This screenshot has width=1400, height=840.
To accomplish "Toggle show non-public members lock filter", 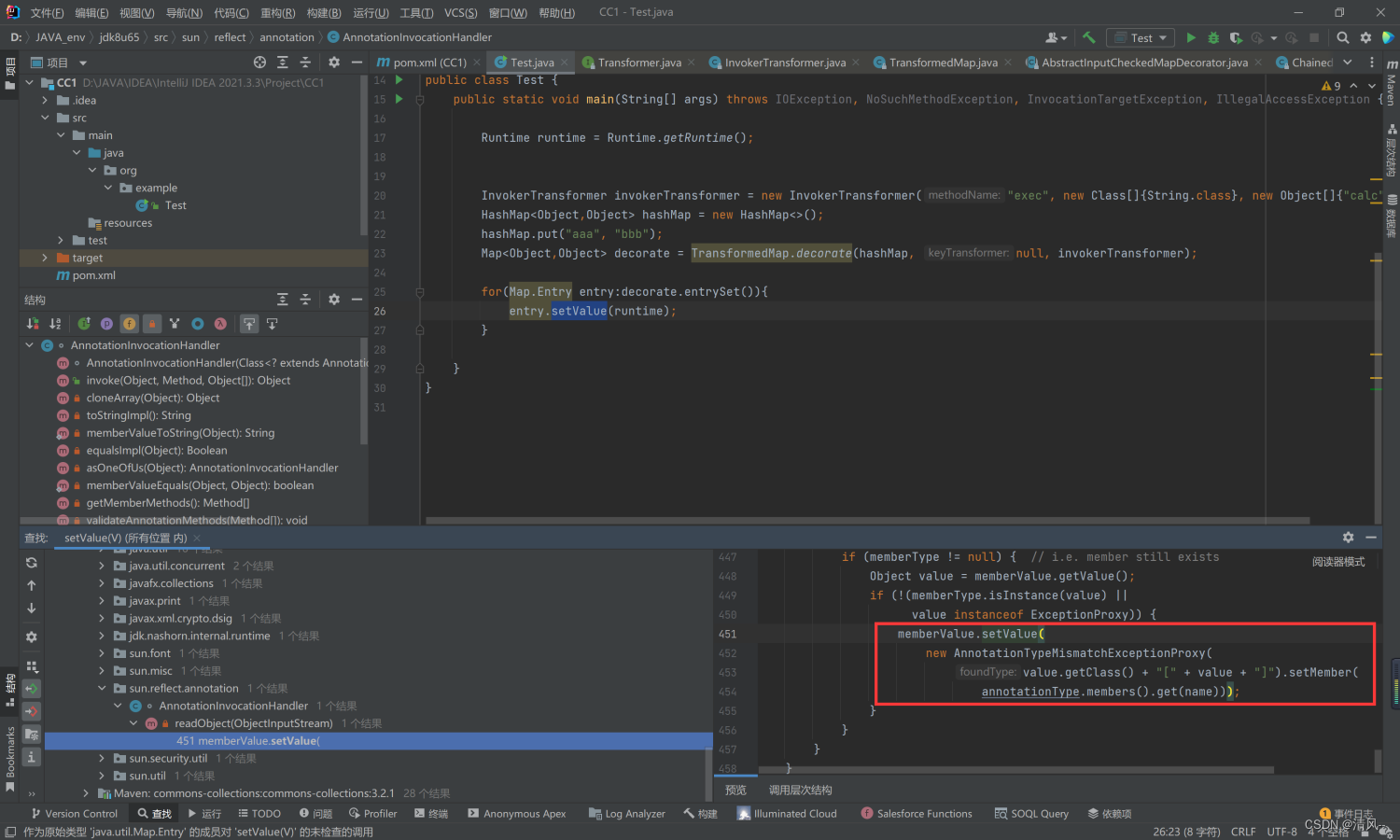I will pyautogui.click(x=152, y=324).
